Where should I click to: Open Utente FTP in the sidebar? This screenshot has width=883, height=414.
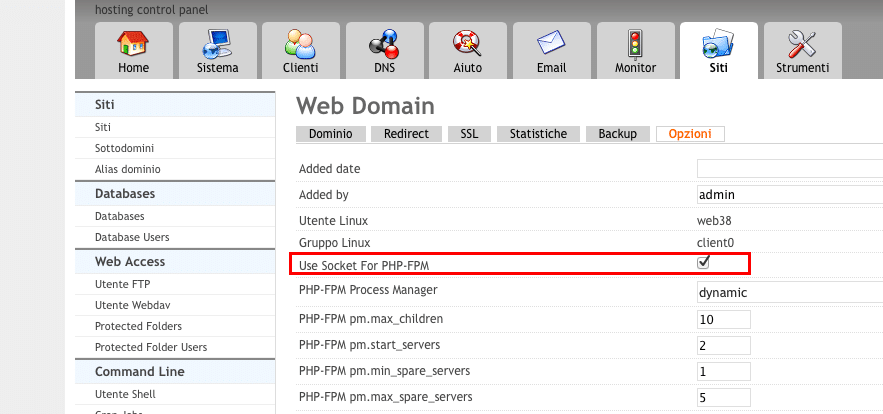click(123, 284)
